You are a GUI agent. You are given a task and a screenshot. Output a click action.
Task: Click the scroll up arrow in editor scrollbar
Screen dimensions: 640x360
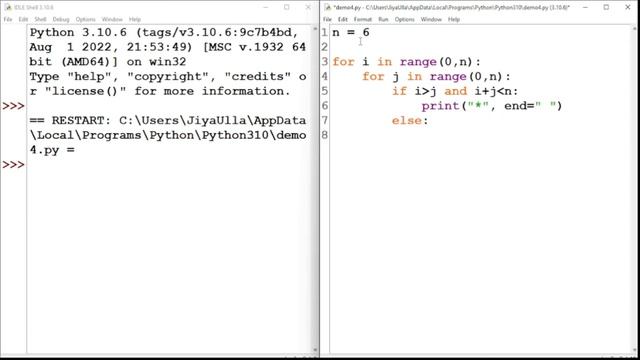[x=635, y=29]
